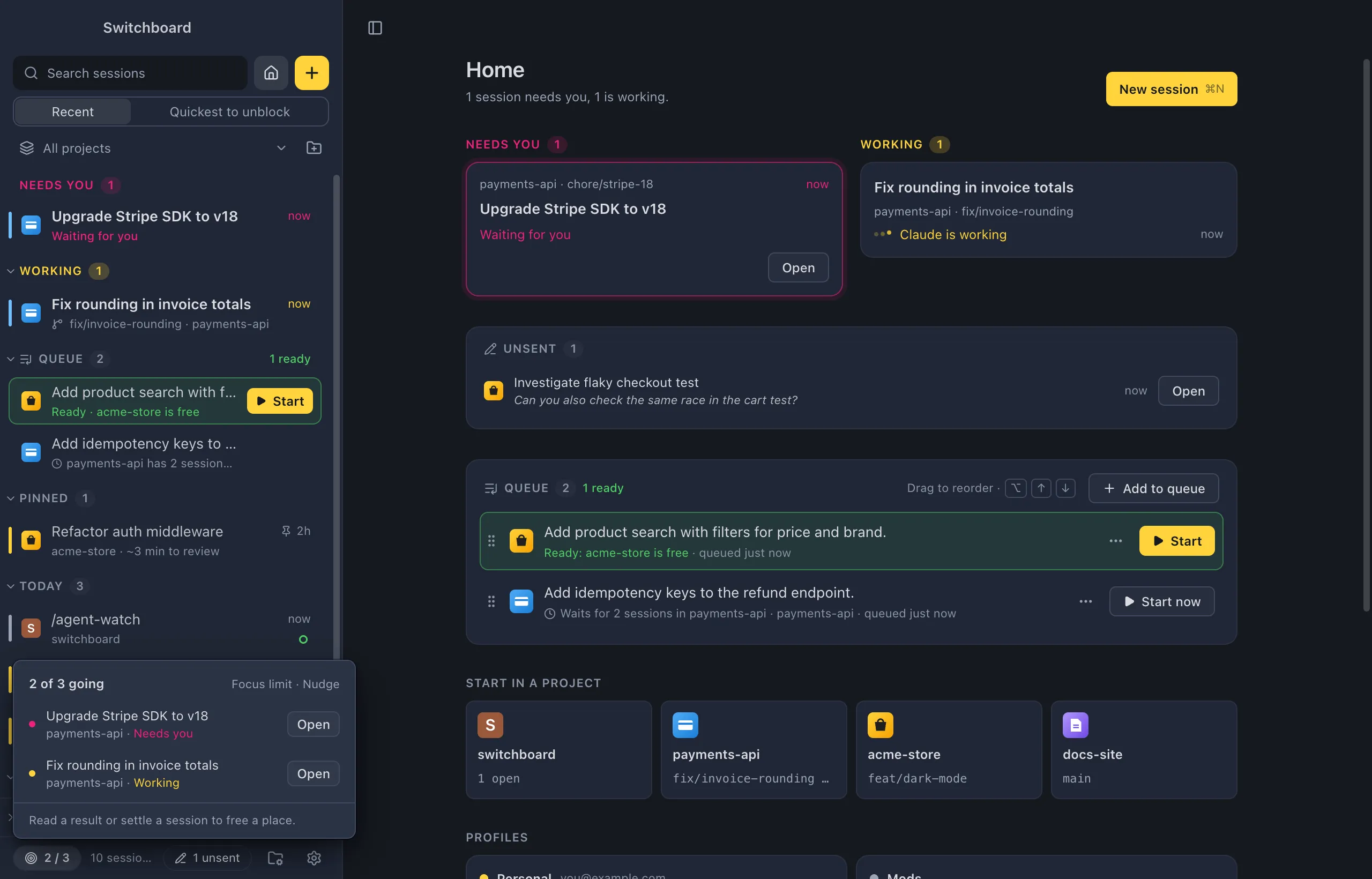Open settings gear in sidebar footer
Image resolution: width=1372 pixels, height=879 pixels.
pos(314,858)
